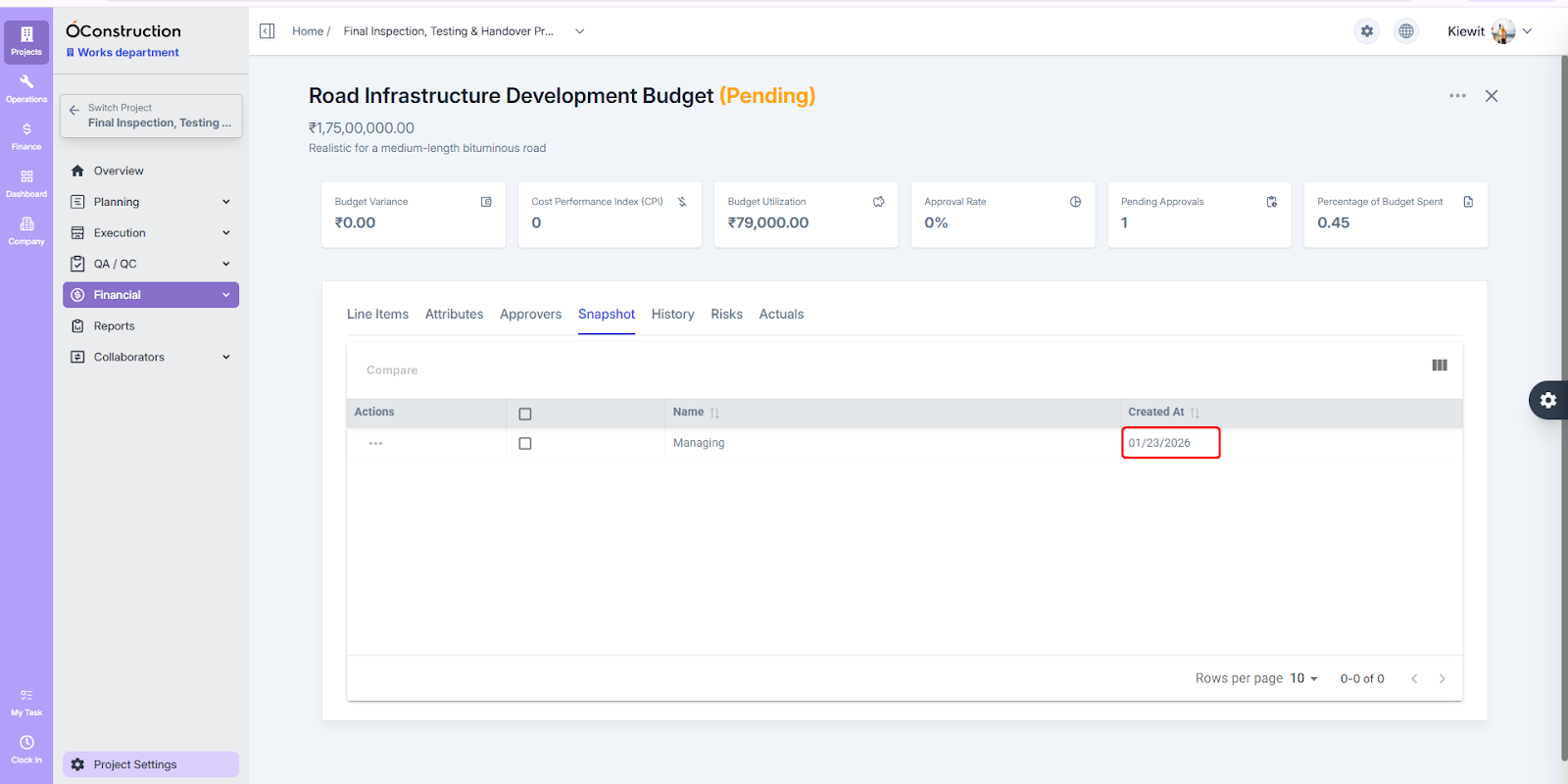Go to the previous table page
Image resolution: width=1568 pixels, height=784 pixels.
click(1414, 678)
